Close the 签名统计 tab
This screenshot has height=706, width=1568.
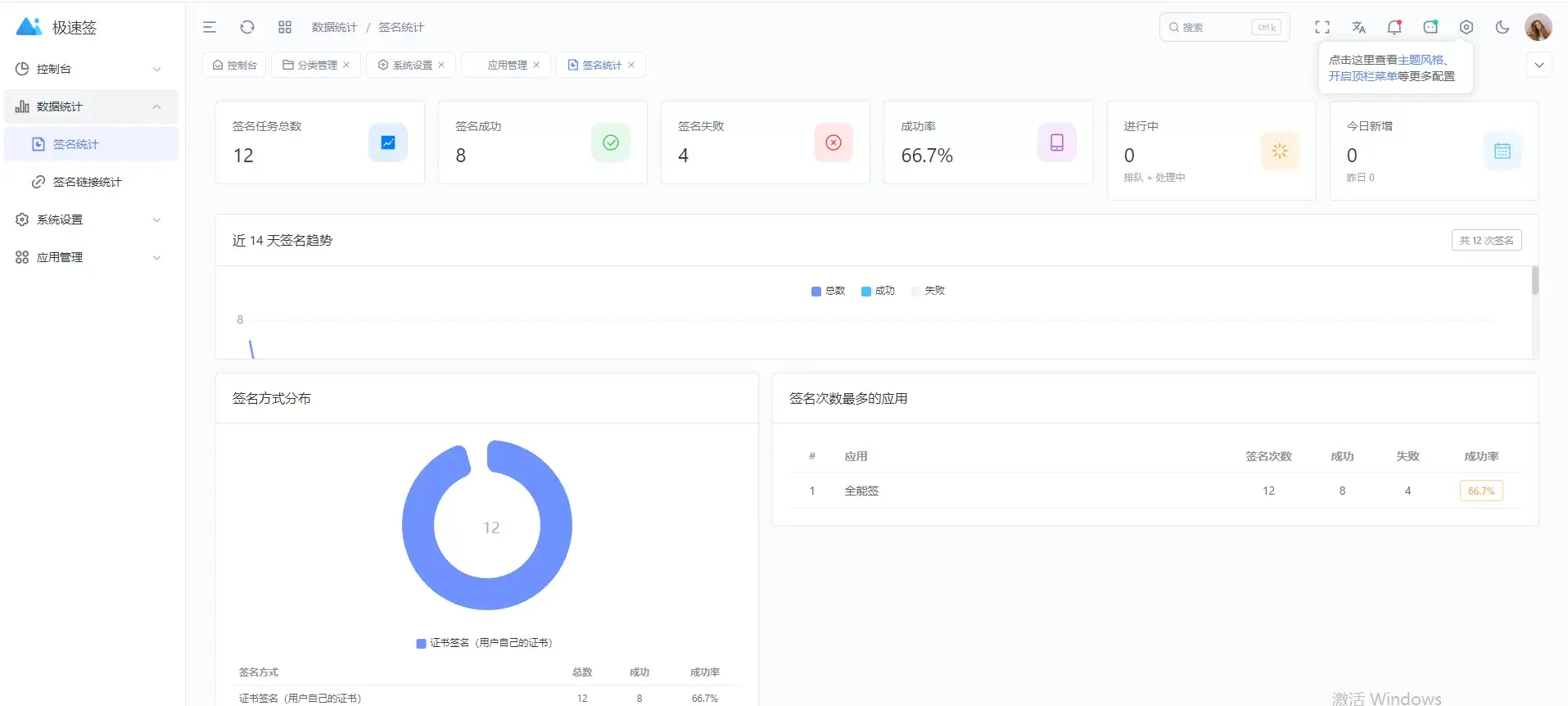pyautogui.click(x=631, y=65)
